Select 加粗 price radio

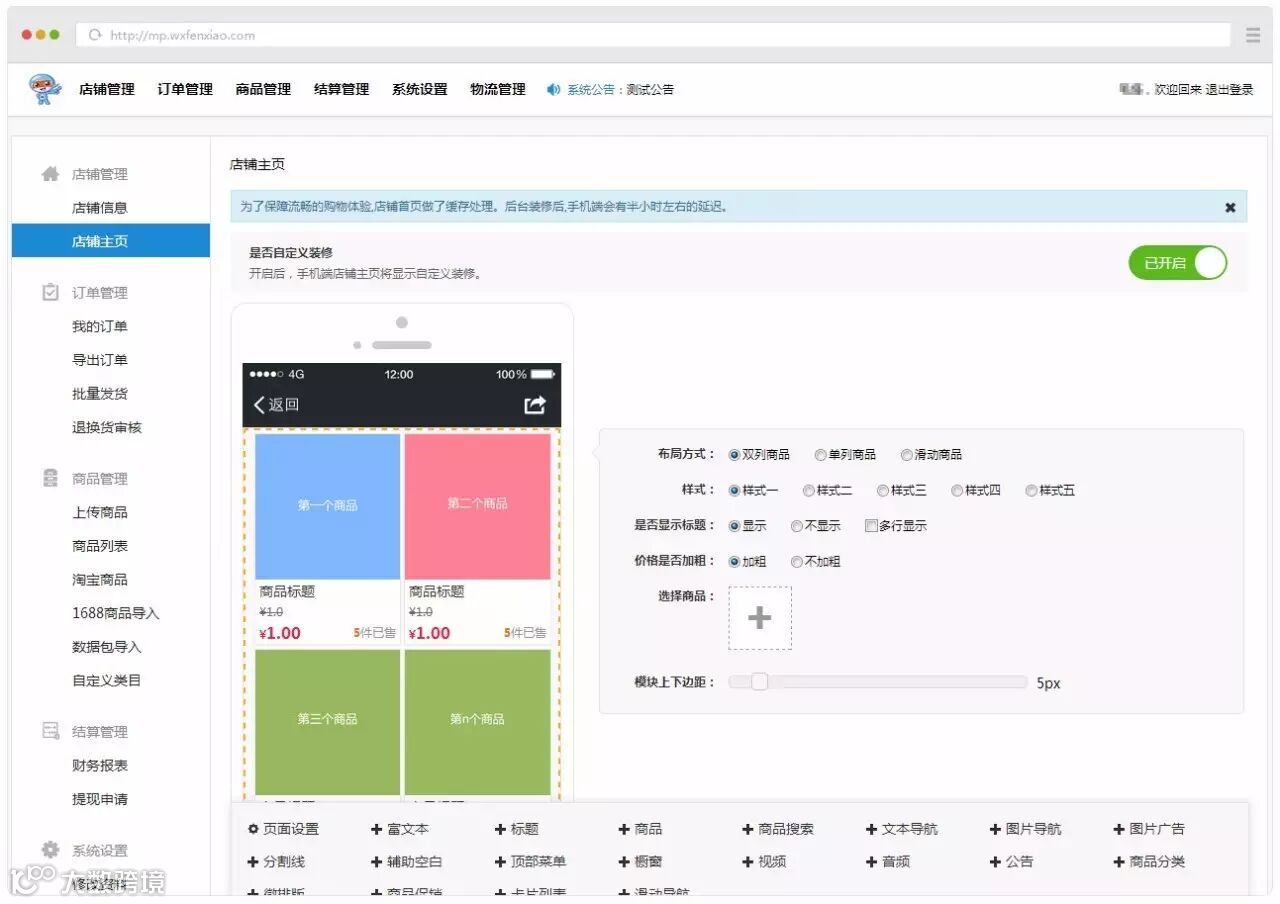point(735,562)
